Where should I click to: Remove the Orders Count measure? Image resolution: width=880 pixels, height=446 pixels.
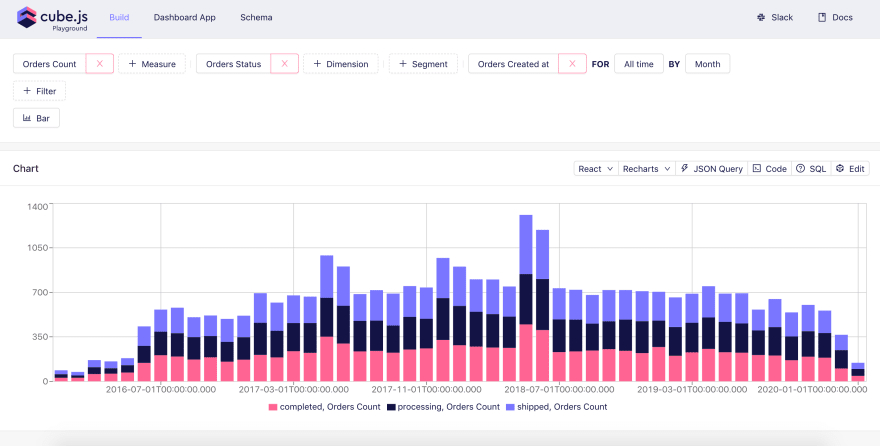coord(100,64)
